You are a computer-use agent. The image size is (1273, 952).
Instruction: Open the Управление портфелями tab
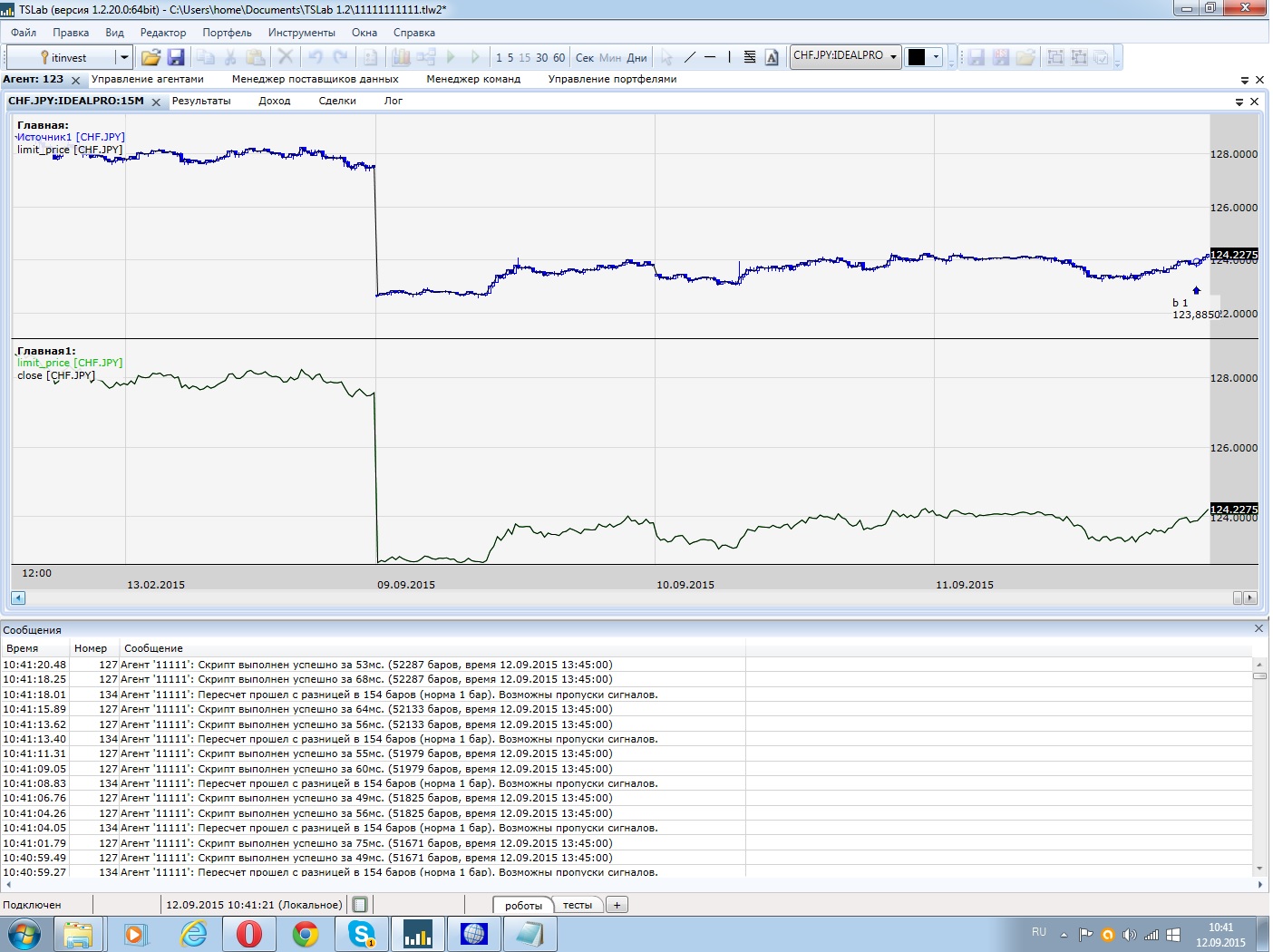pyautogui.click(x=613, y=79)
